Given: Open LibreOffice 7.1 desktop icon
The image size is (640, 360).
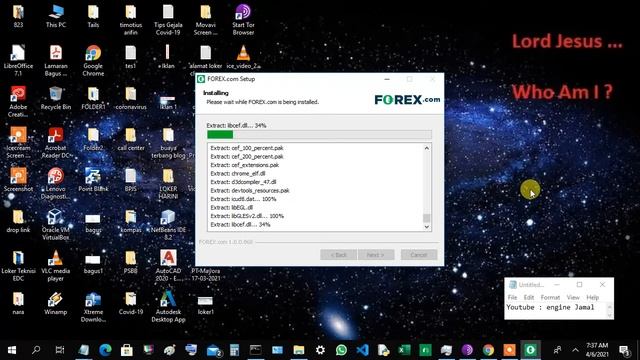Looking at the screenshot, I should (18, 60).
